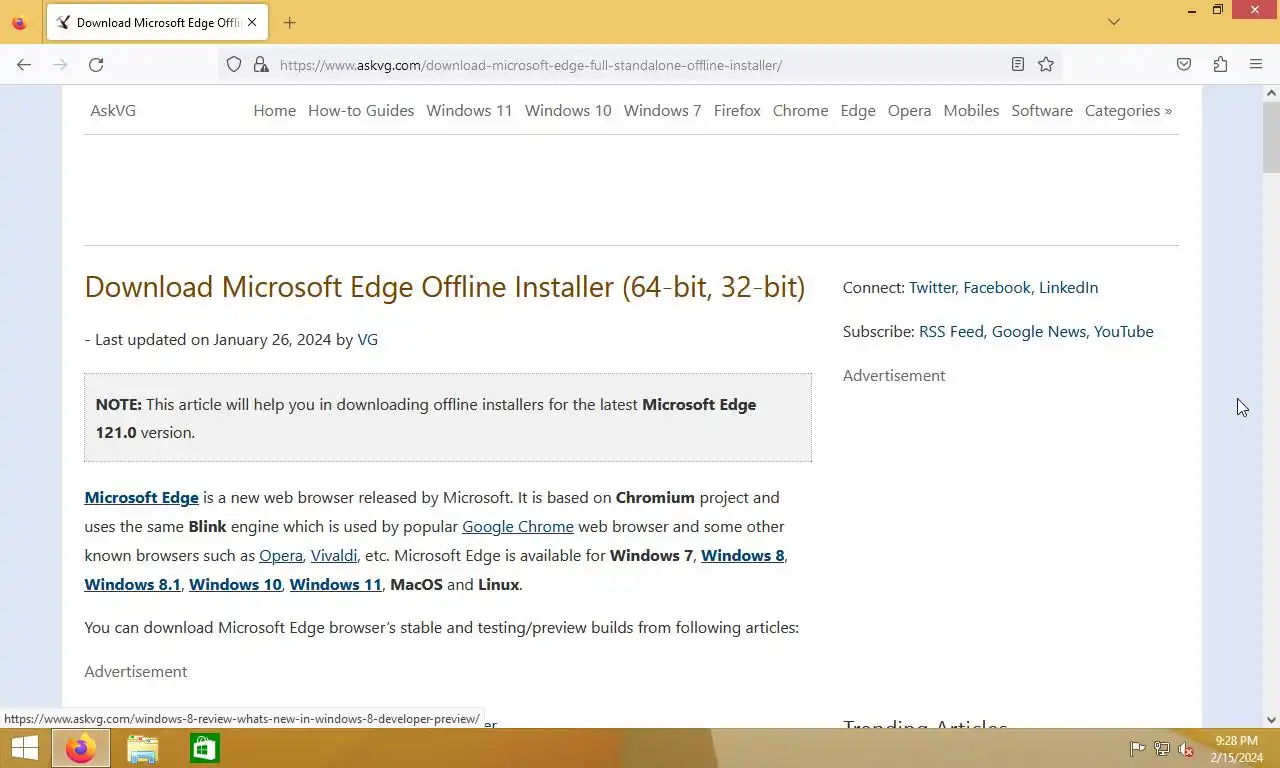This screenshot has width=1280, height=768.
Task: Click the address bar URL field
Action: tap(640, 65)
